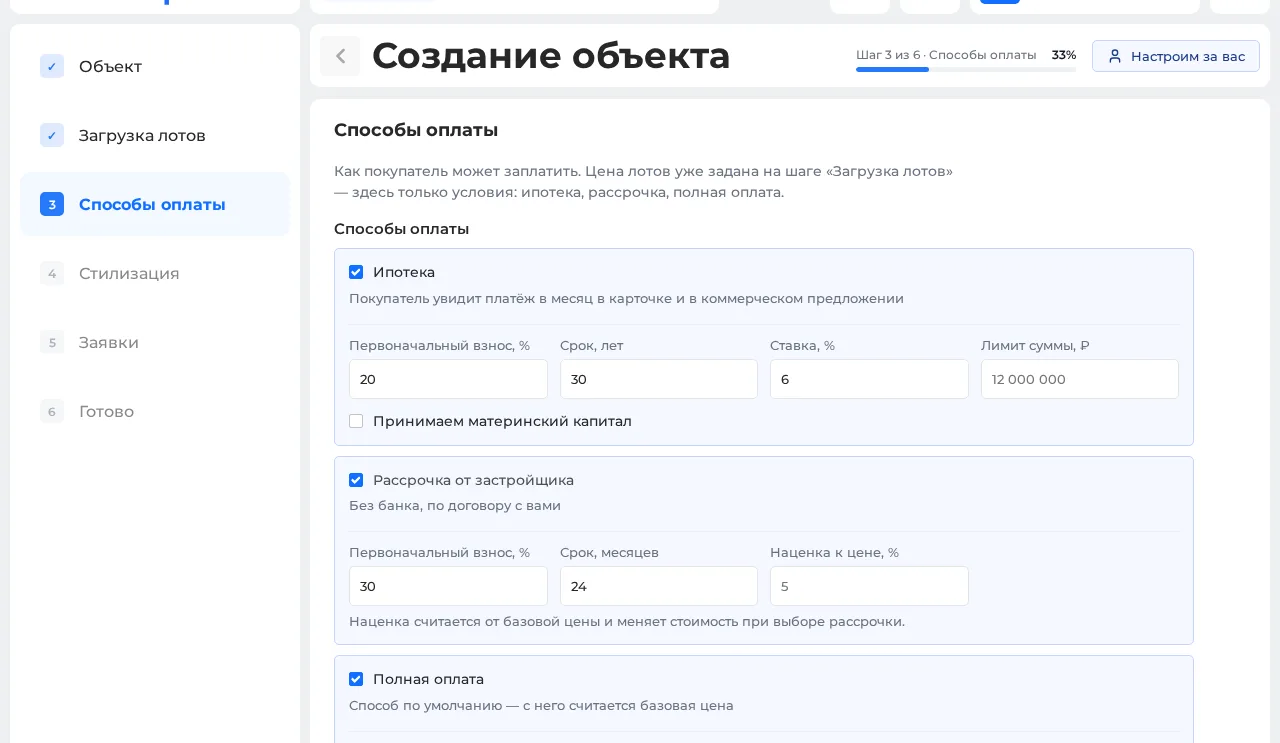Image resolution: width=1280 pixels, height=743 pixels.
Task: Click step number 4 badge icon
Action: pos(52,273)
